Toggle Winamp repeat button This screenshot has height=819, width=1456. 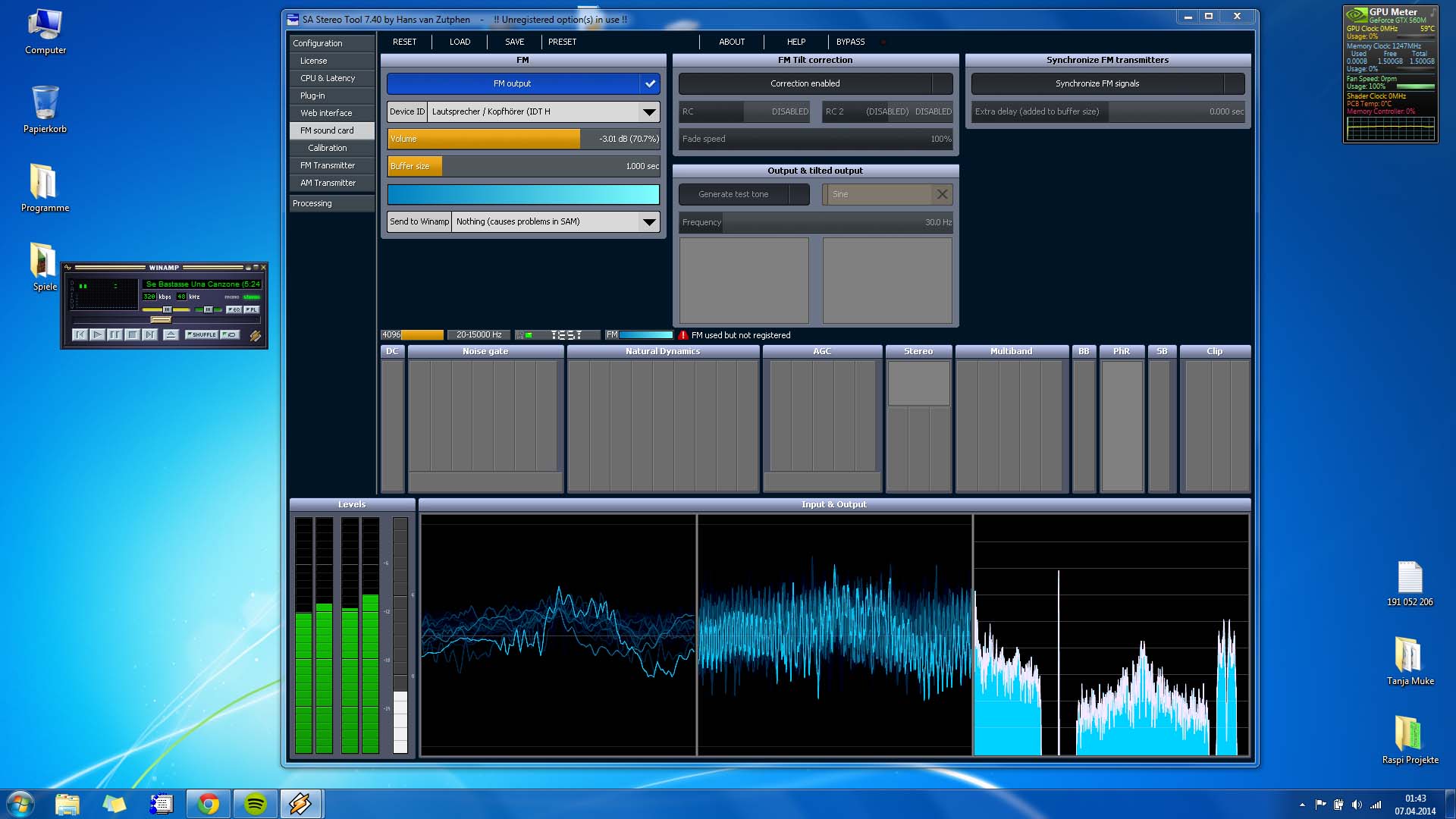point(230,334)
